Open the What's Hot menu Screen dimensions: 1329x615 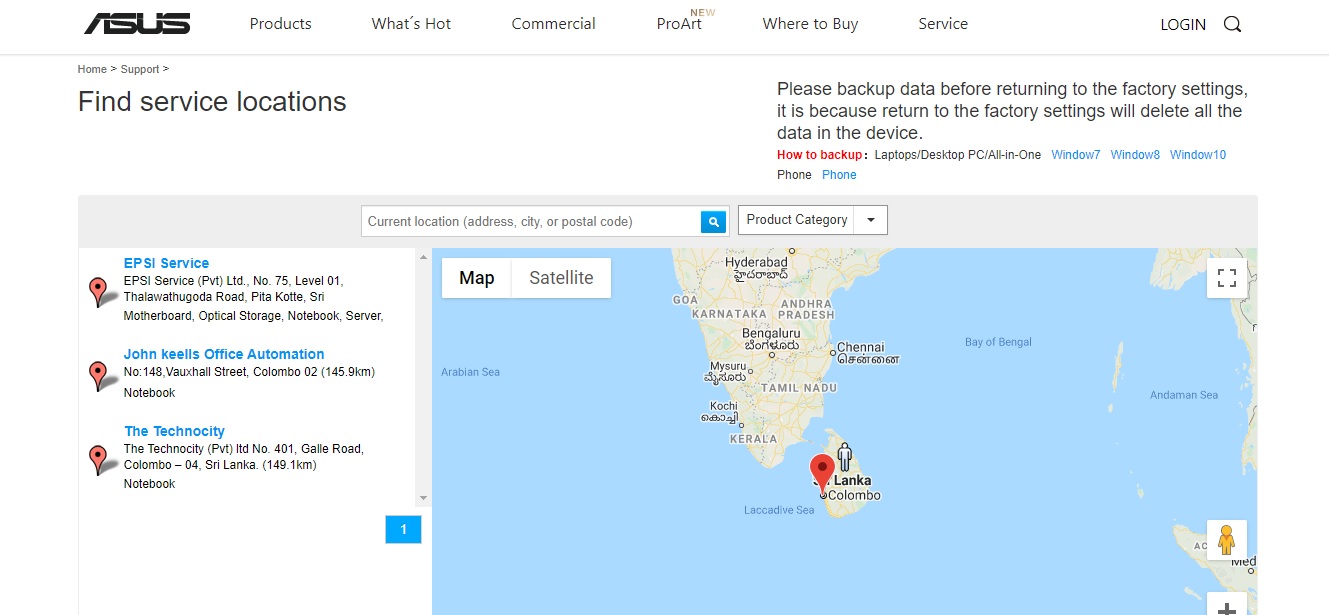pyautogui.click(x=411, y=24)
